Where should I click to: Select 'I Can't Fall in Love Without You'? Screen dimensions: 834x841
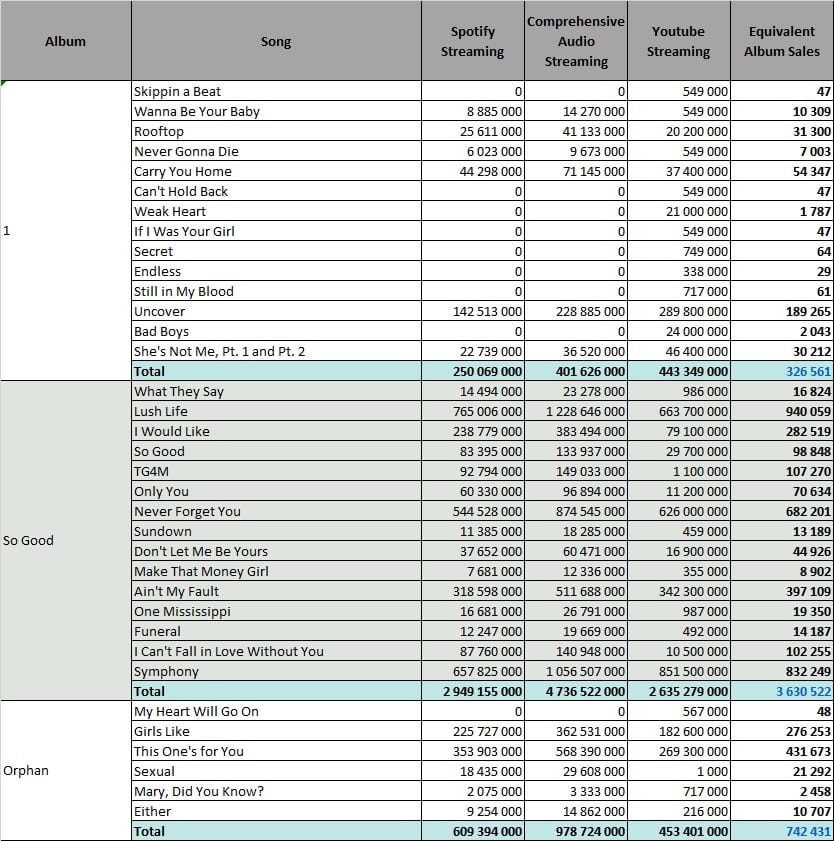(x=276, y=651)
